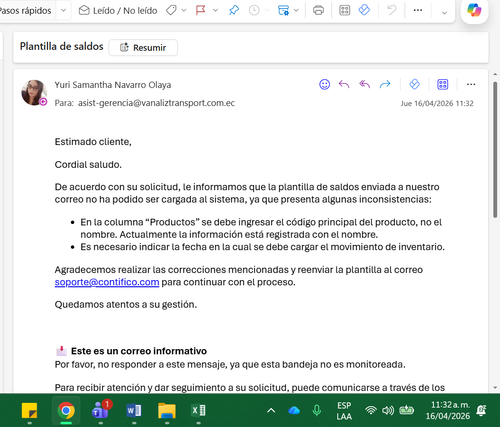Open the Pasos rápidos dropdown arrow
This screenshot has width=500, height=427.
(x=63, y=11)
